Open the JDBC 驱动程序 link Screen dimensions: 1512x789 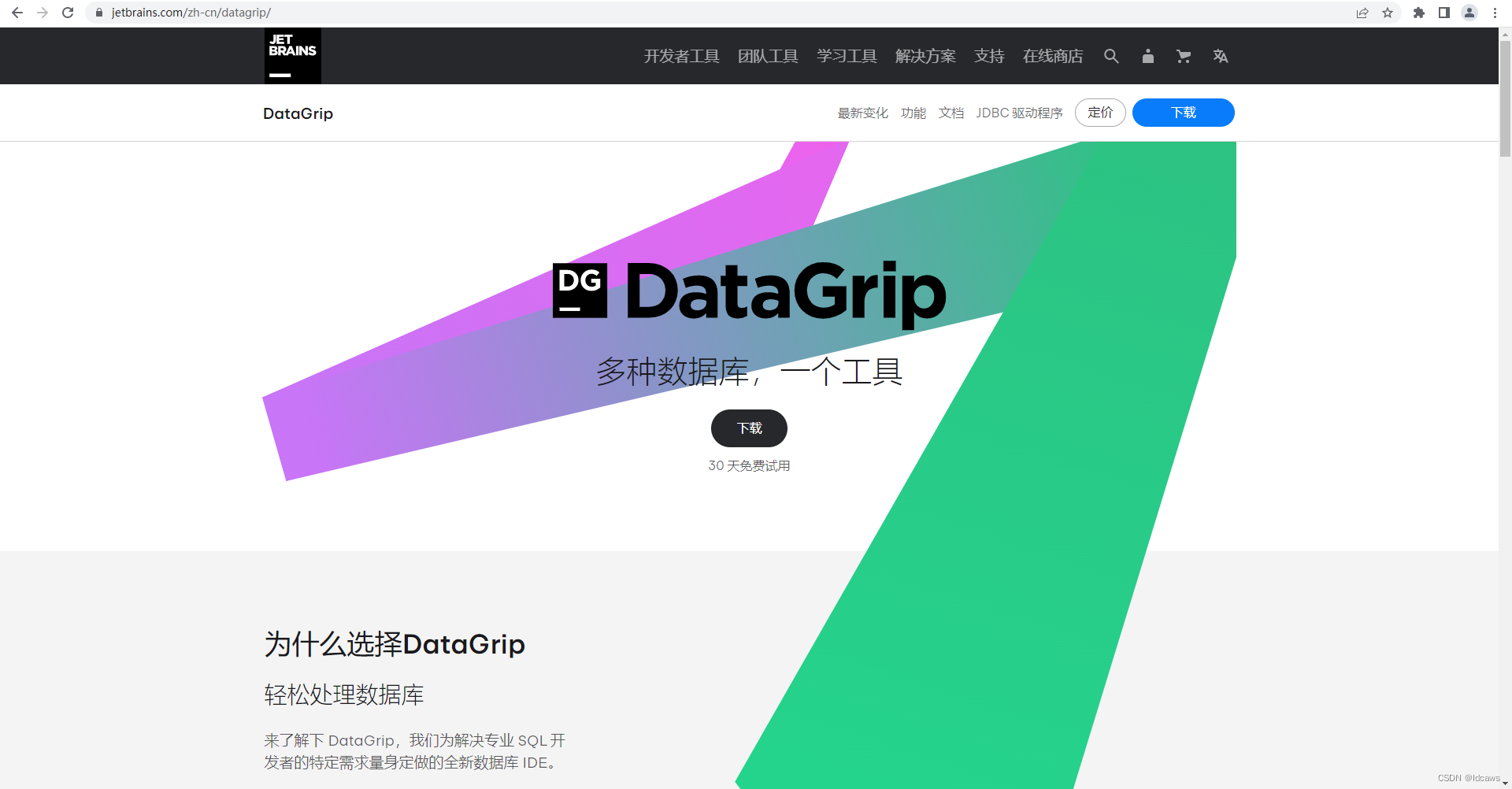(x=1019, y=113)
